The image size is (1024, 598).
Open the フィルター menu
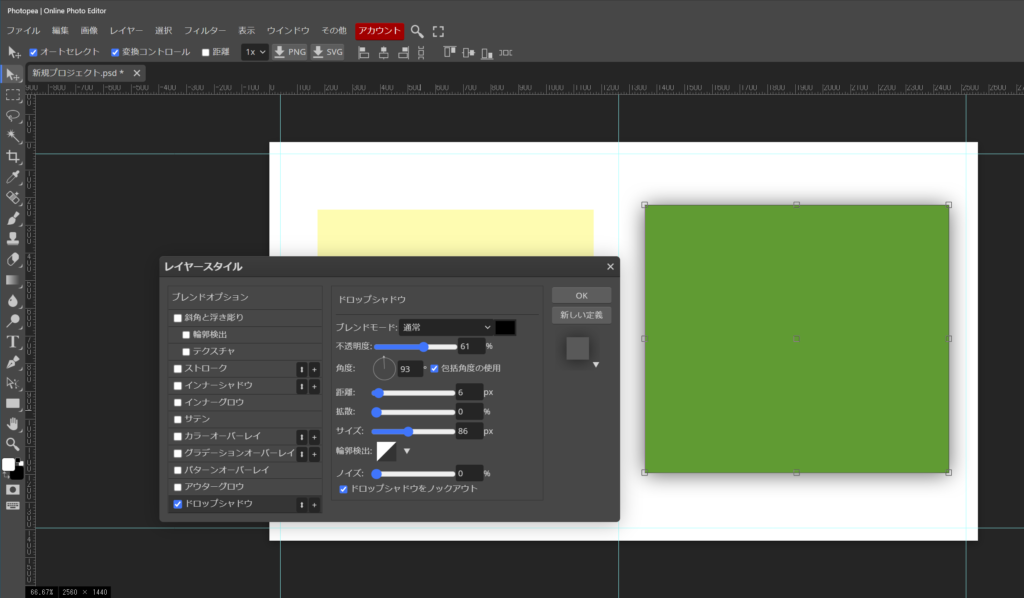coord(205,31)
